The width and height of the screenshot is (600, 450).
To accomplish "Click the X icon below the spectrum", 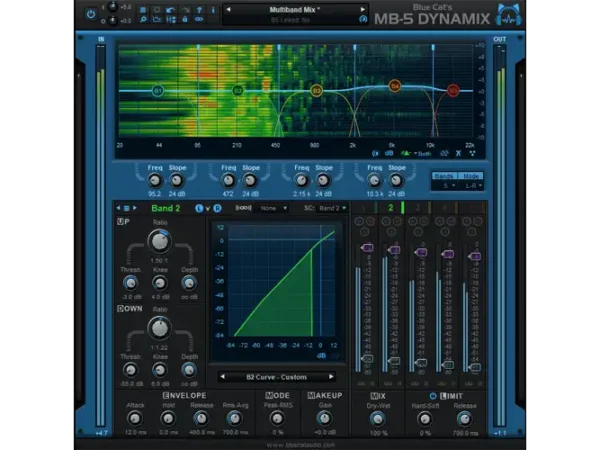I will tap(458, 153).
